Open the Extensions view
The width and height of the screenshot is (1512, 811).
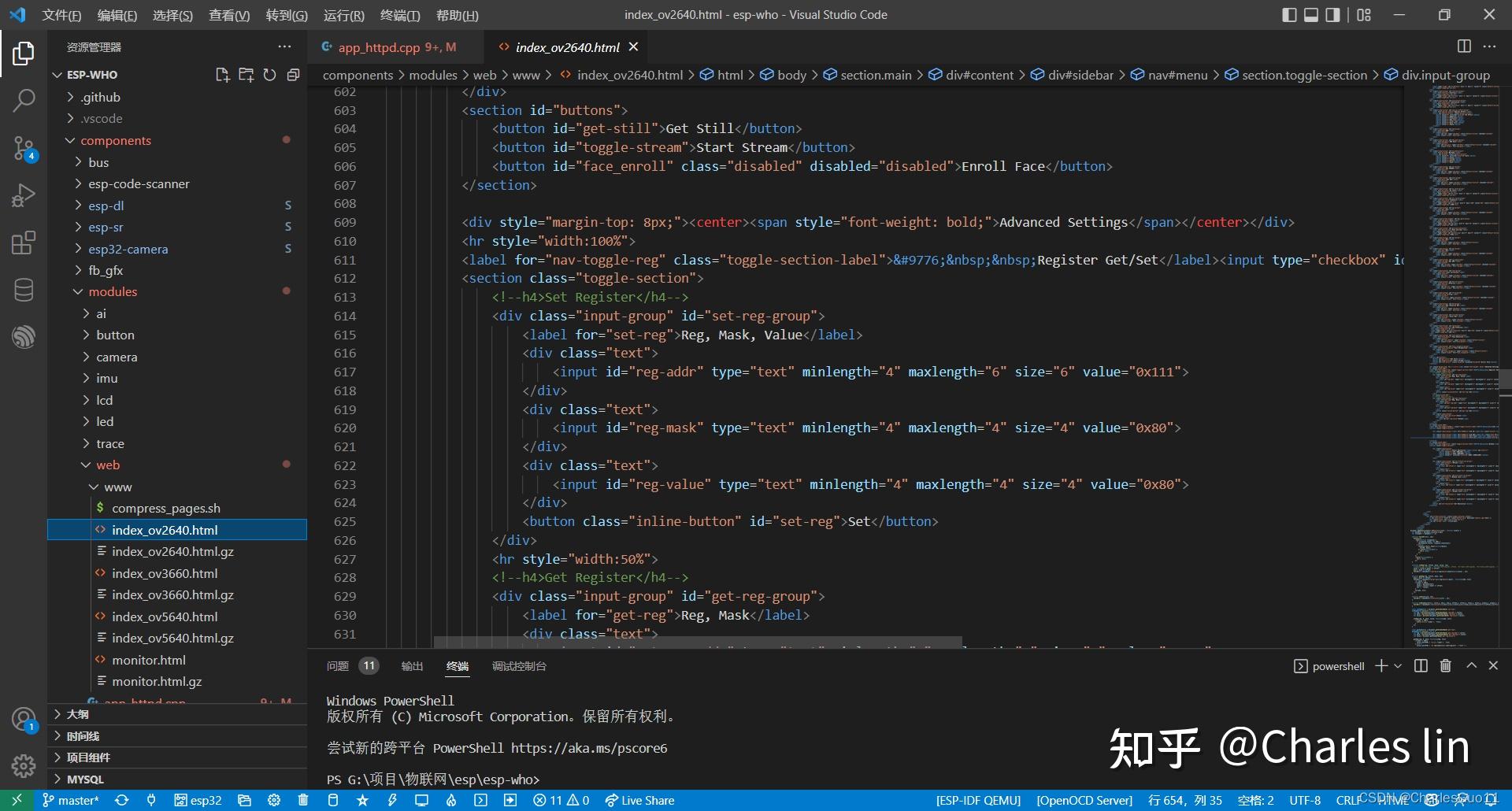pos(24,243)
